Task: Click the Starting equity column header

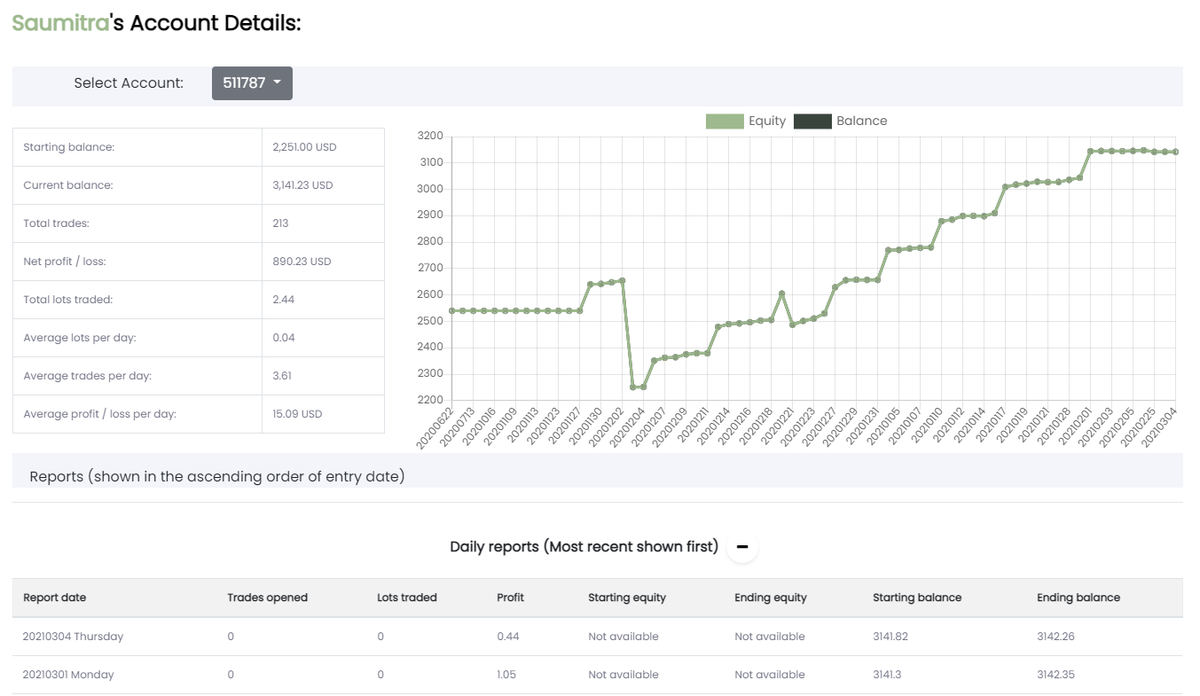Action: 627,597
